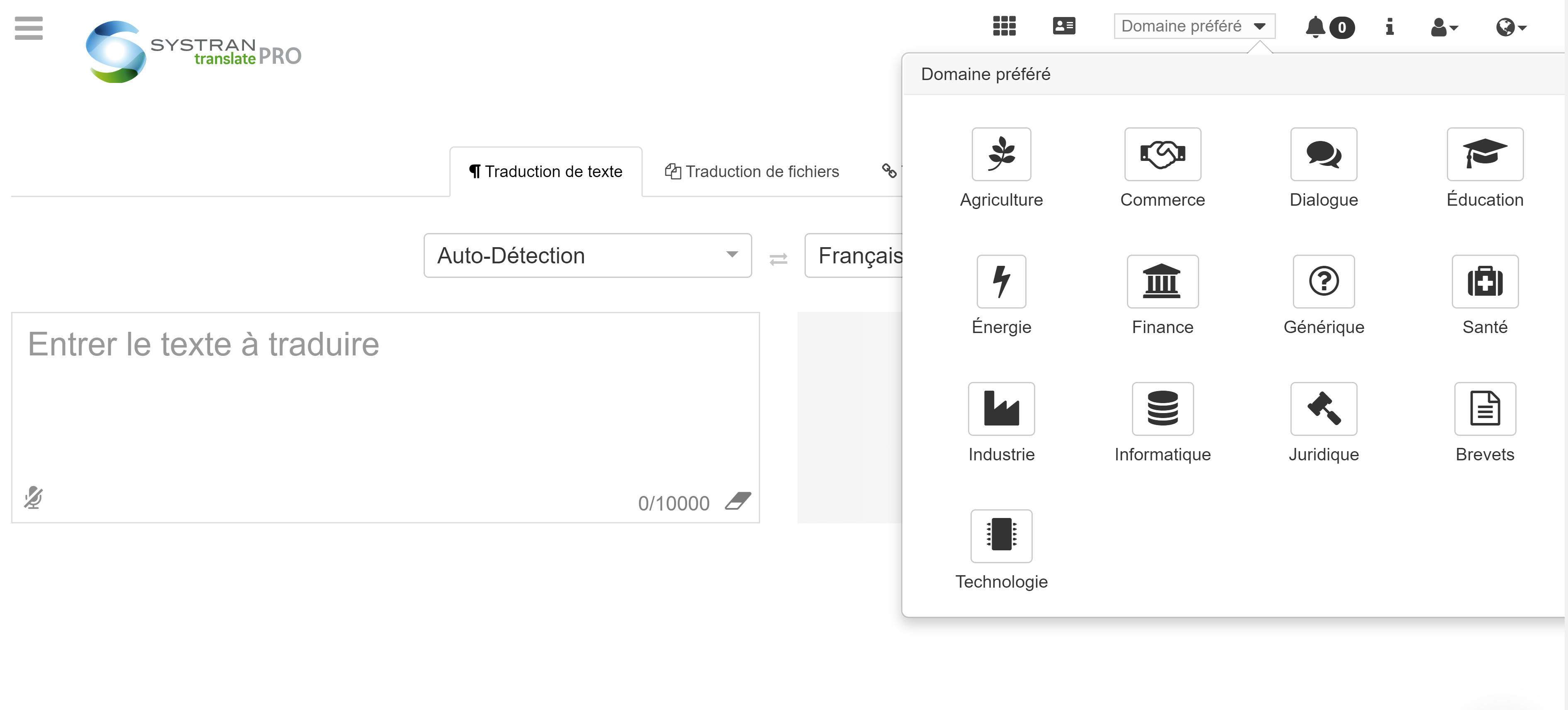Select the Juridique gavel icon
1568x710 pixels.
click(x=1323, y=408)
